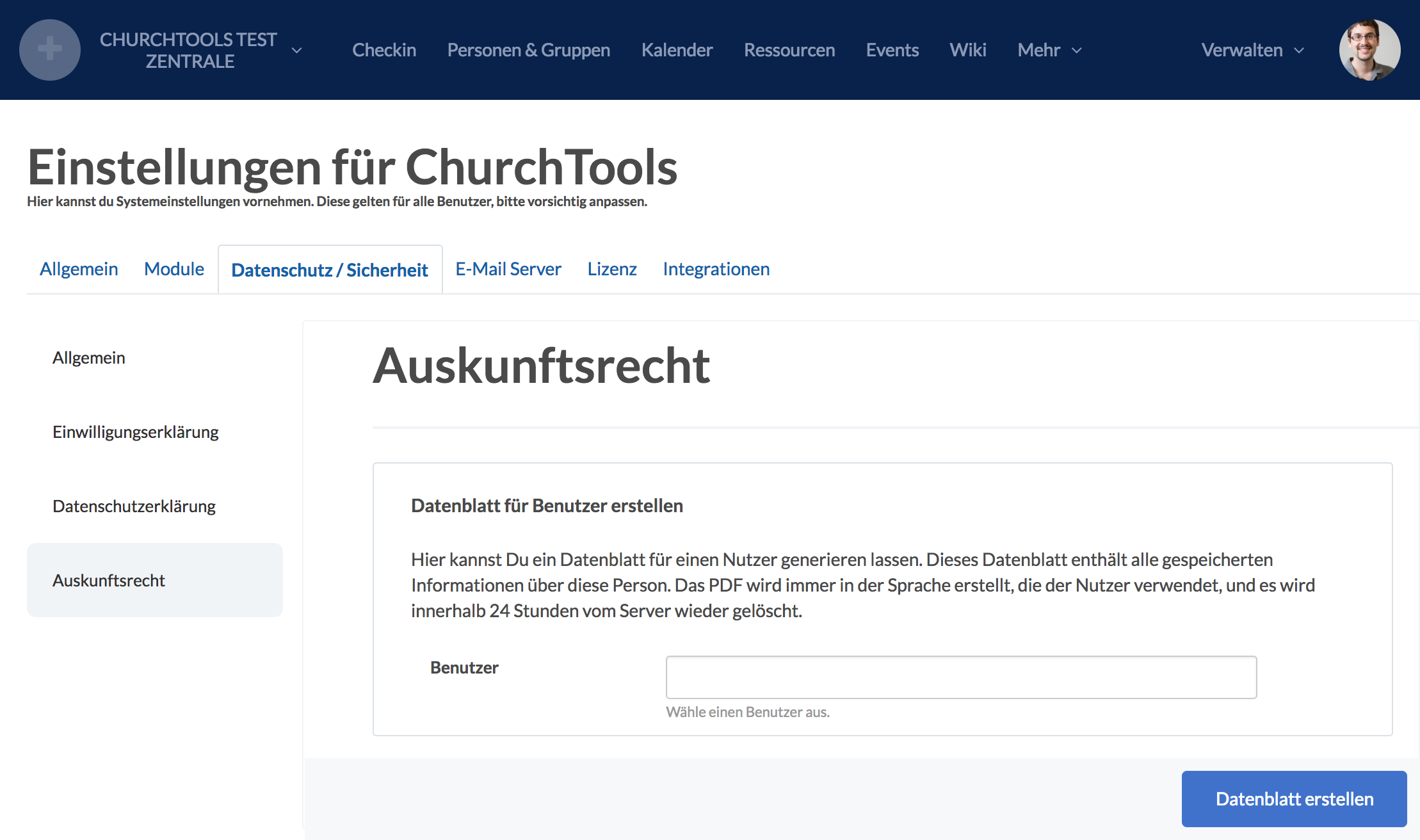The width and height of the screenshot is (1420, 840).
Task: Click the 'Wähle einen Benutzer aus.' hint text
Action: (x=748, y=712)
